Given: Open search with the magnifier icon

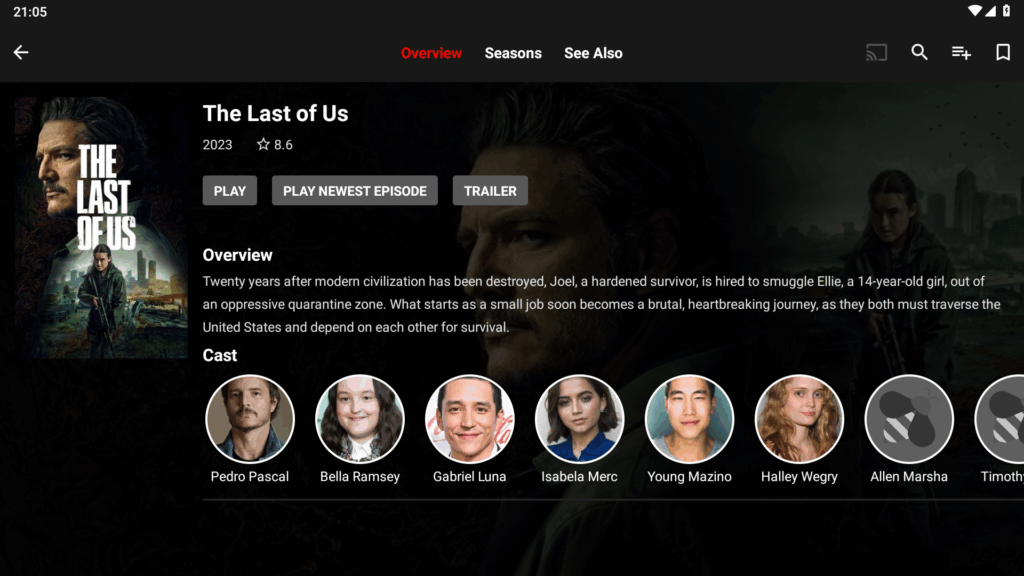Looking at the screenshot, I should (x=920, y=52).
